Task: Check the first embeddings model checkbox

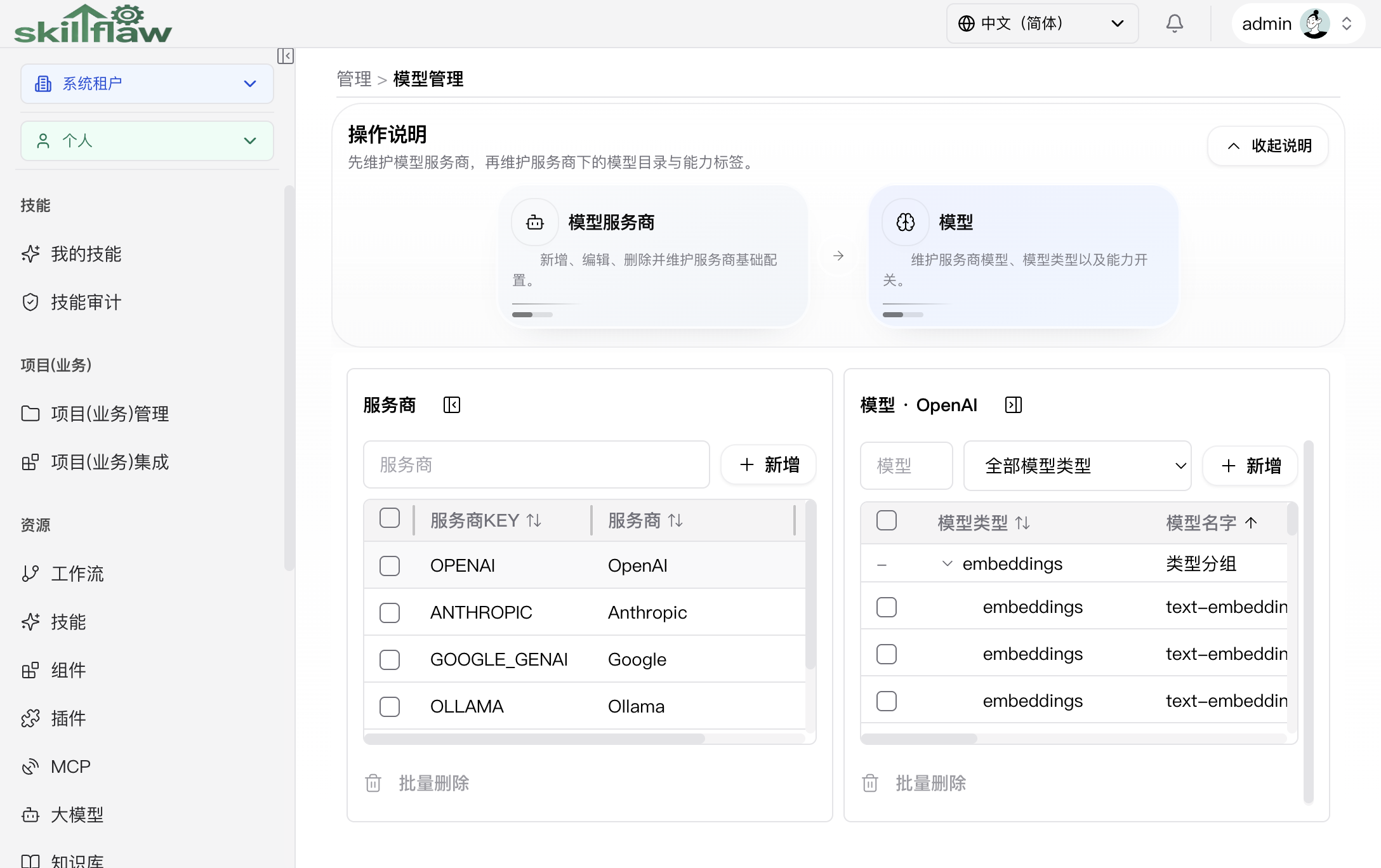Action: point(887,607)
